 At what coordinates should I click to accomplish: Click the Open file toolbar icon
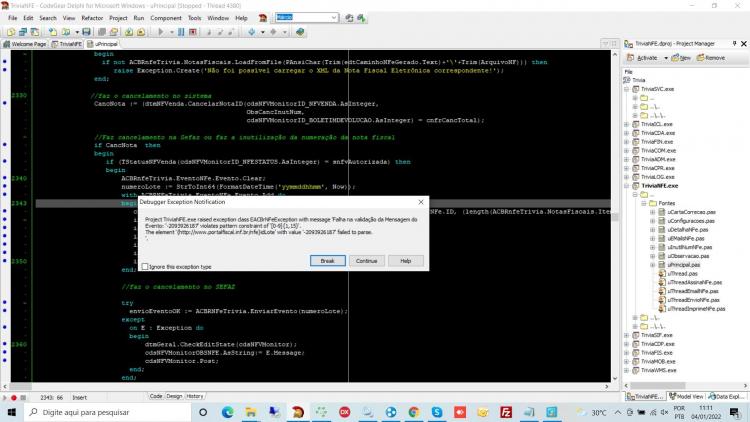click(x=66, y=32)
